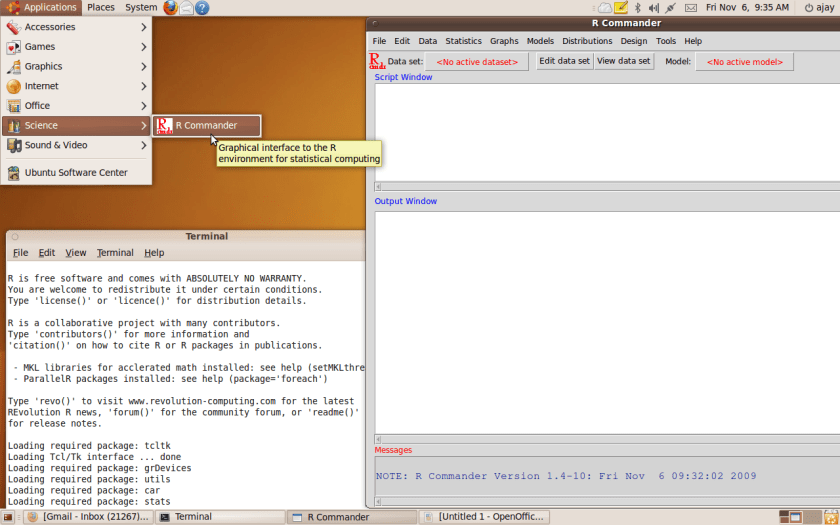
Task: Open R Commander Help menu
Action: click(x=693, y=41)
